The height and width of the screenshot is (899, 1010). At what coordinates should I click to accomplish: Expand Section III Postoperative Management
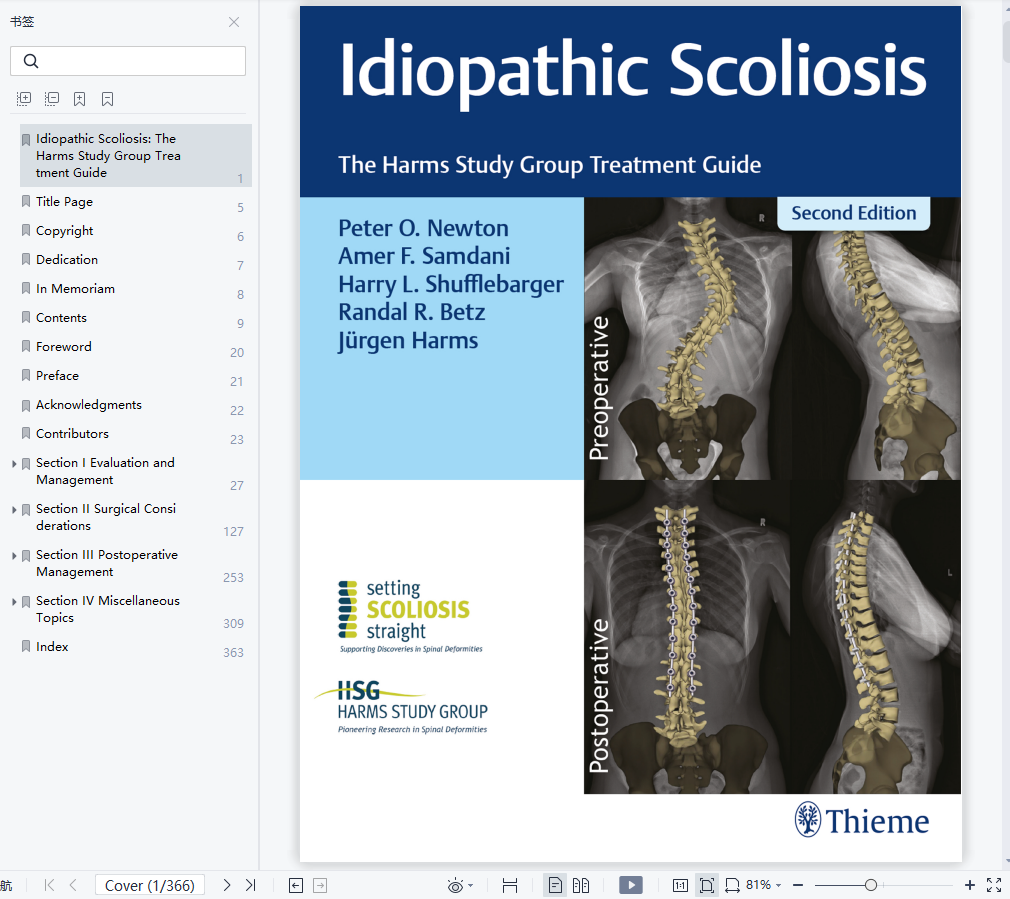click(x=14, y=556)
